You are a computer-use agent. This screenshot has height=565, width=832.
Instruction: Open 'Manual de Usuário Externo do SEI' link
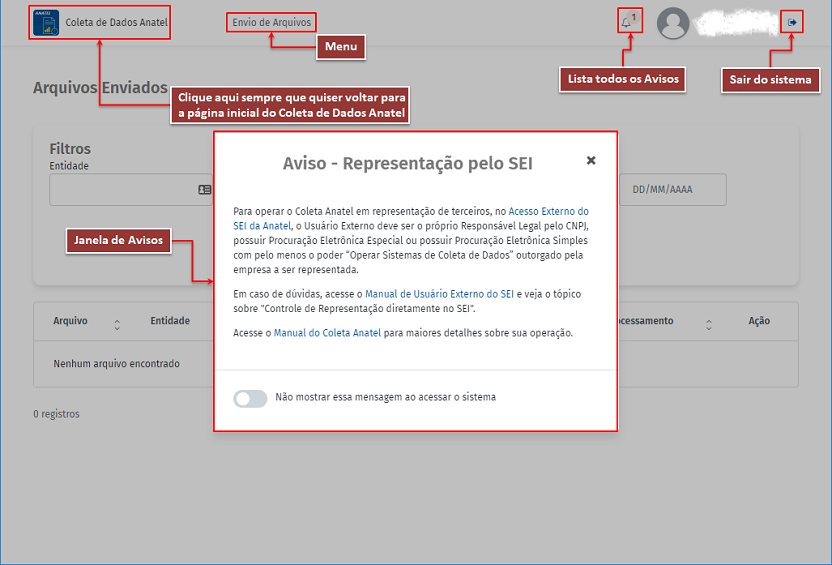tap(439, 294)
